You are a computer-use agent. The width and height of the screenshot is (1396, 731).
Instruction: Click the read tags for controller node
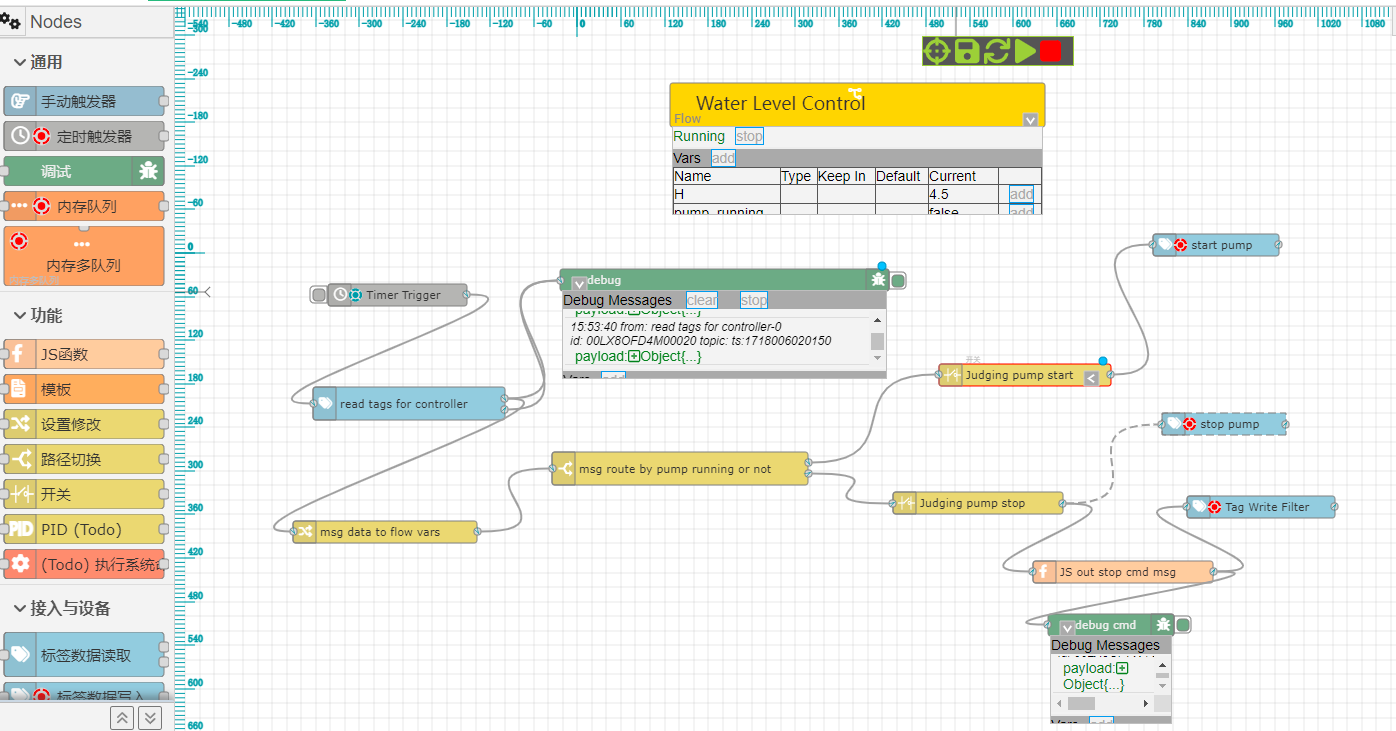pos(409,404)
